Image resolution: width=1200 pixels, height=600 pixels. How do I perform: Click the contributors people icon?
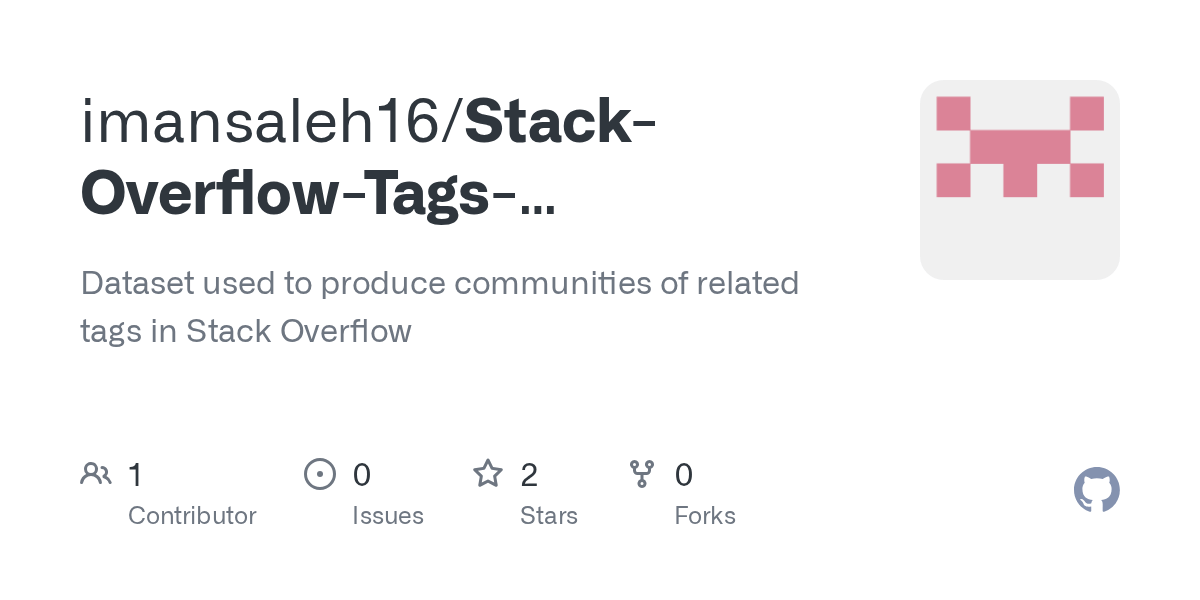click(x=95, y=473)
